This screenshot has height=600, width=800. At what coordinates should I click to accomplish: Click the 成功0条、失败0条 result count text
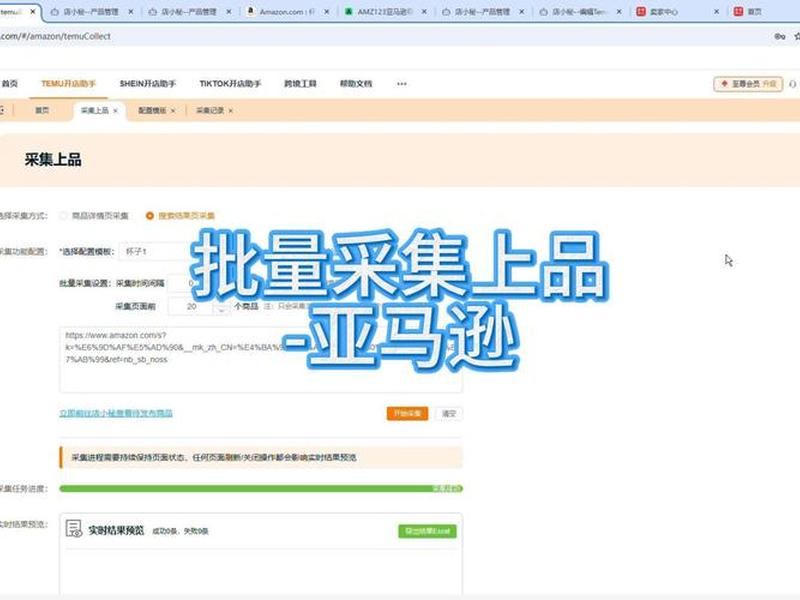pos(180,531)
